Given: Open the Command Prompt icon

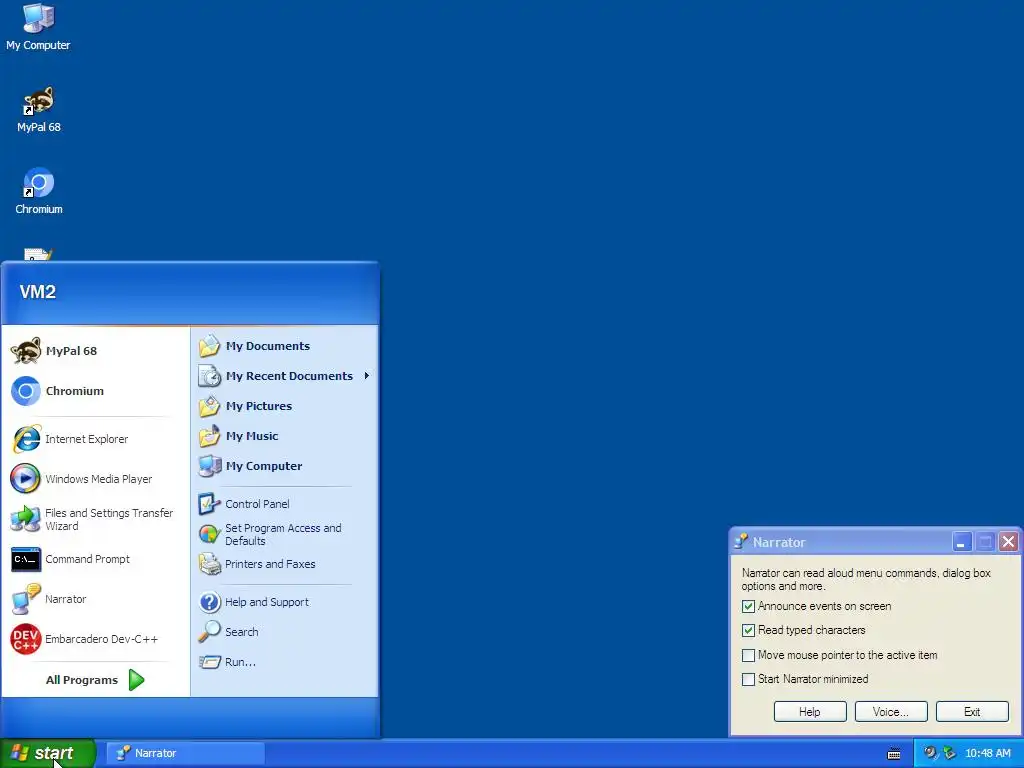Looking at the screenshot, I should (x=26, y=559).
